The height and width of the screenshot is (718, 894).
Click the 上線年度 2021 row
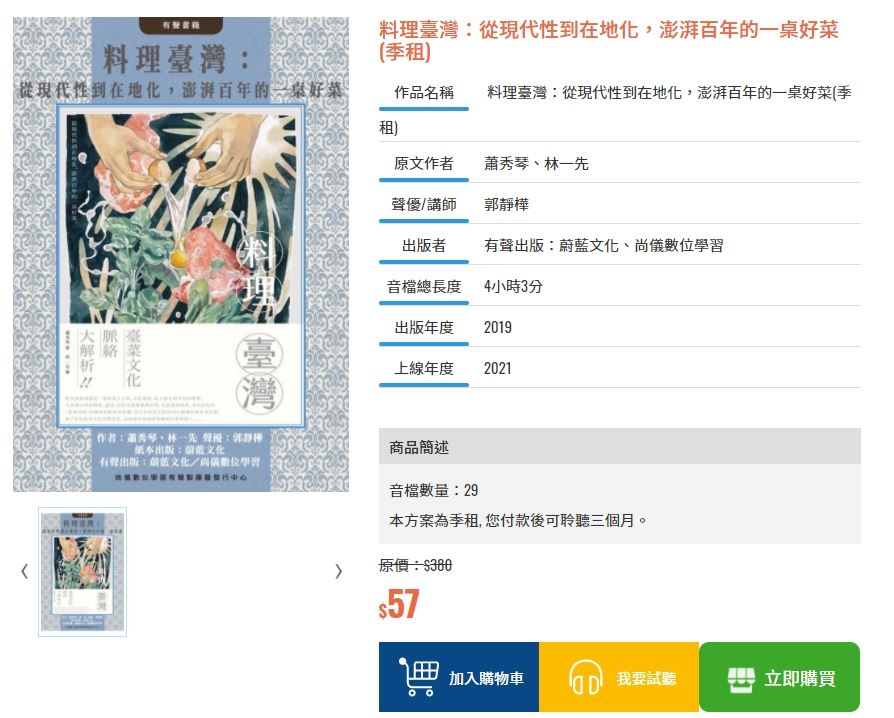tap(620, 368)
